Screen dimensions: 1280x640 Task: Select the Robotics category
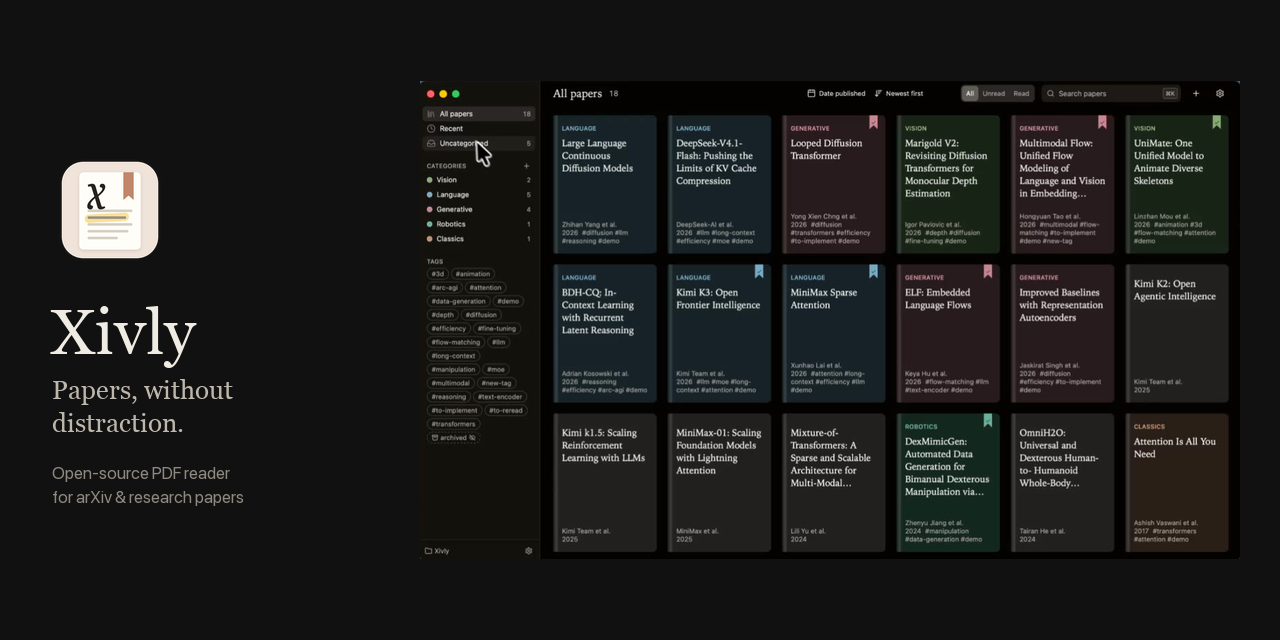479,224
